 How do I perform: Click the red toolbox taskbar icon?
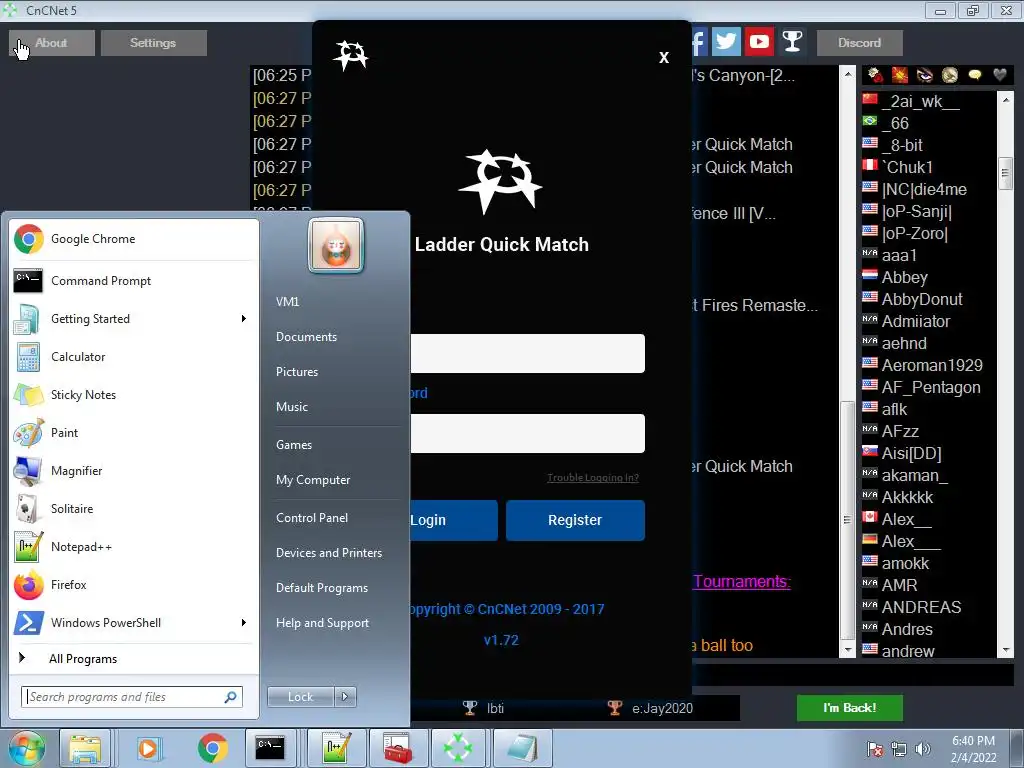point(396,748)
